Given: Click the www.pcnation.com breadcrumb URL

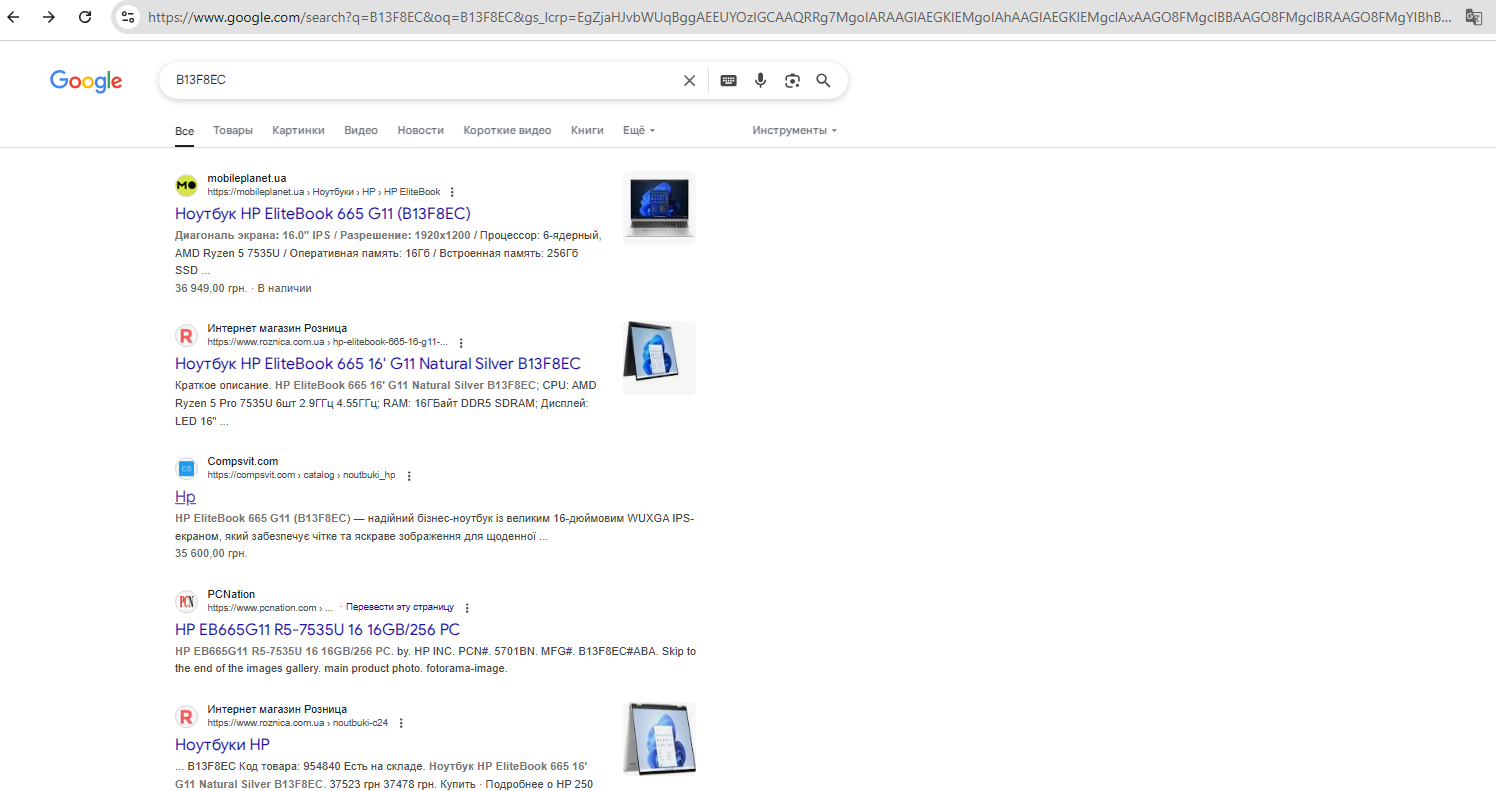Looking at the screenshot, I should (270, 608).
